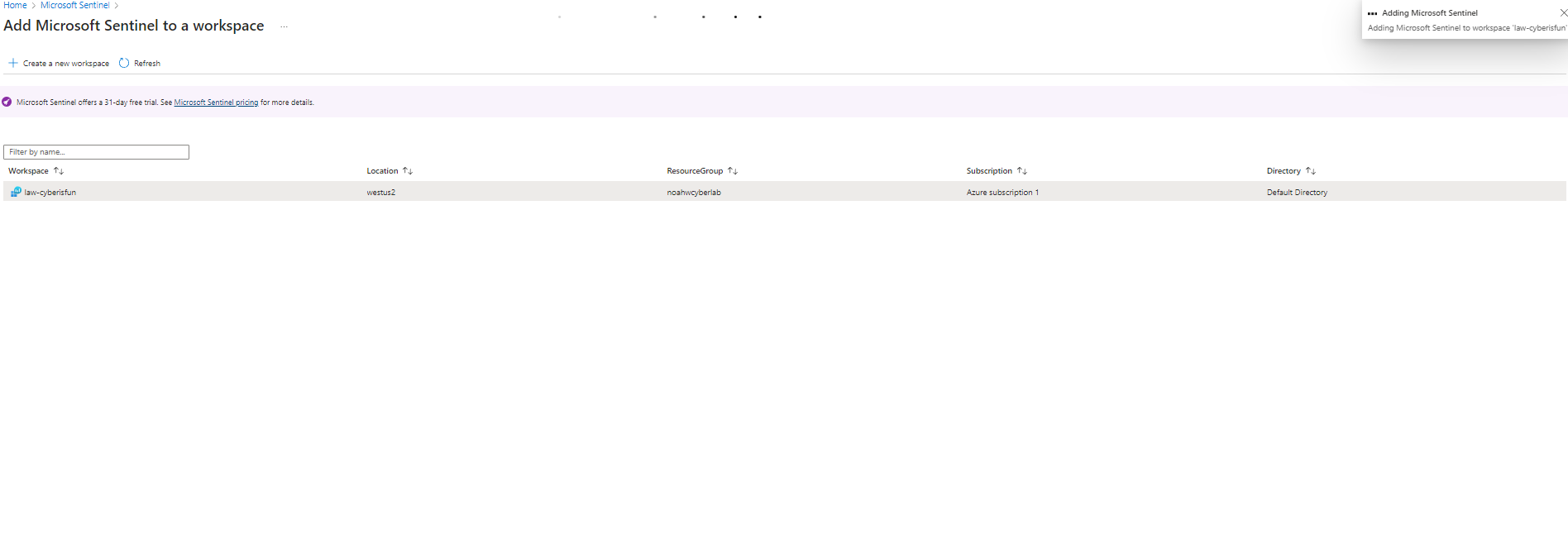Sort by Location column header
The image size is (1568, 558).
tap(382, 171)
